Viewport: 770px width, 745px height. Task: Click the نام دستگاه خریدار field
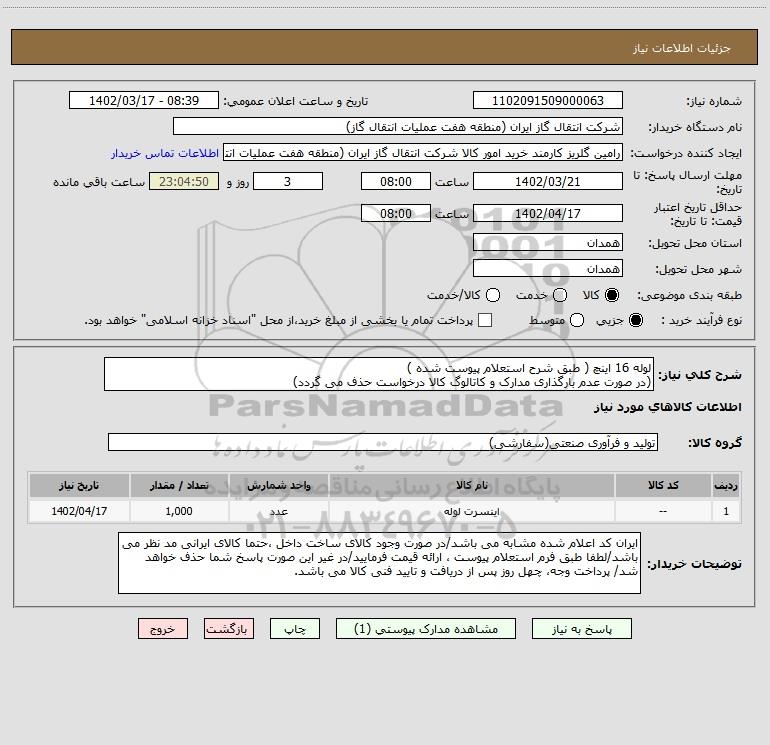[398, 127]
